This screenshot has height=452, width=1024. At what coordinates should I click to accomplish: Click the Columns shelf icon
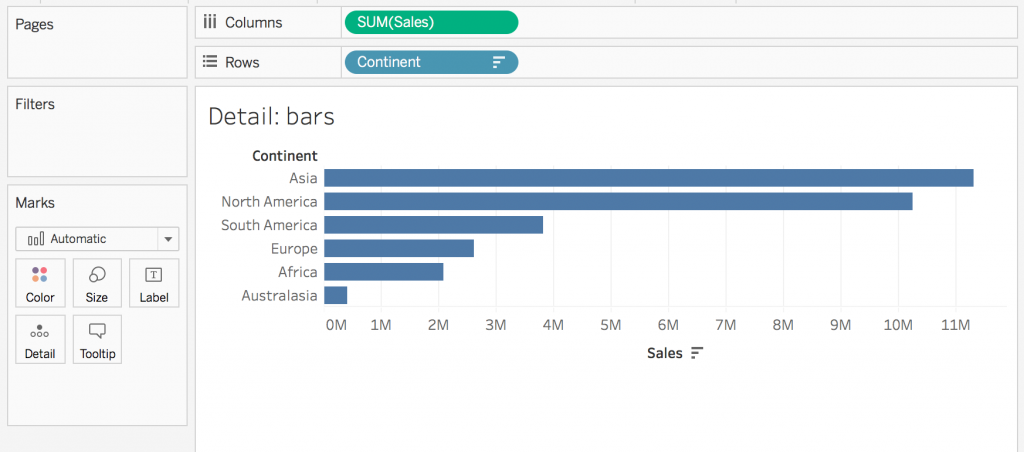(210, 22)
